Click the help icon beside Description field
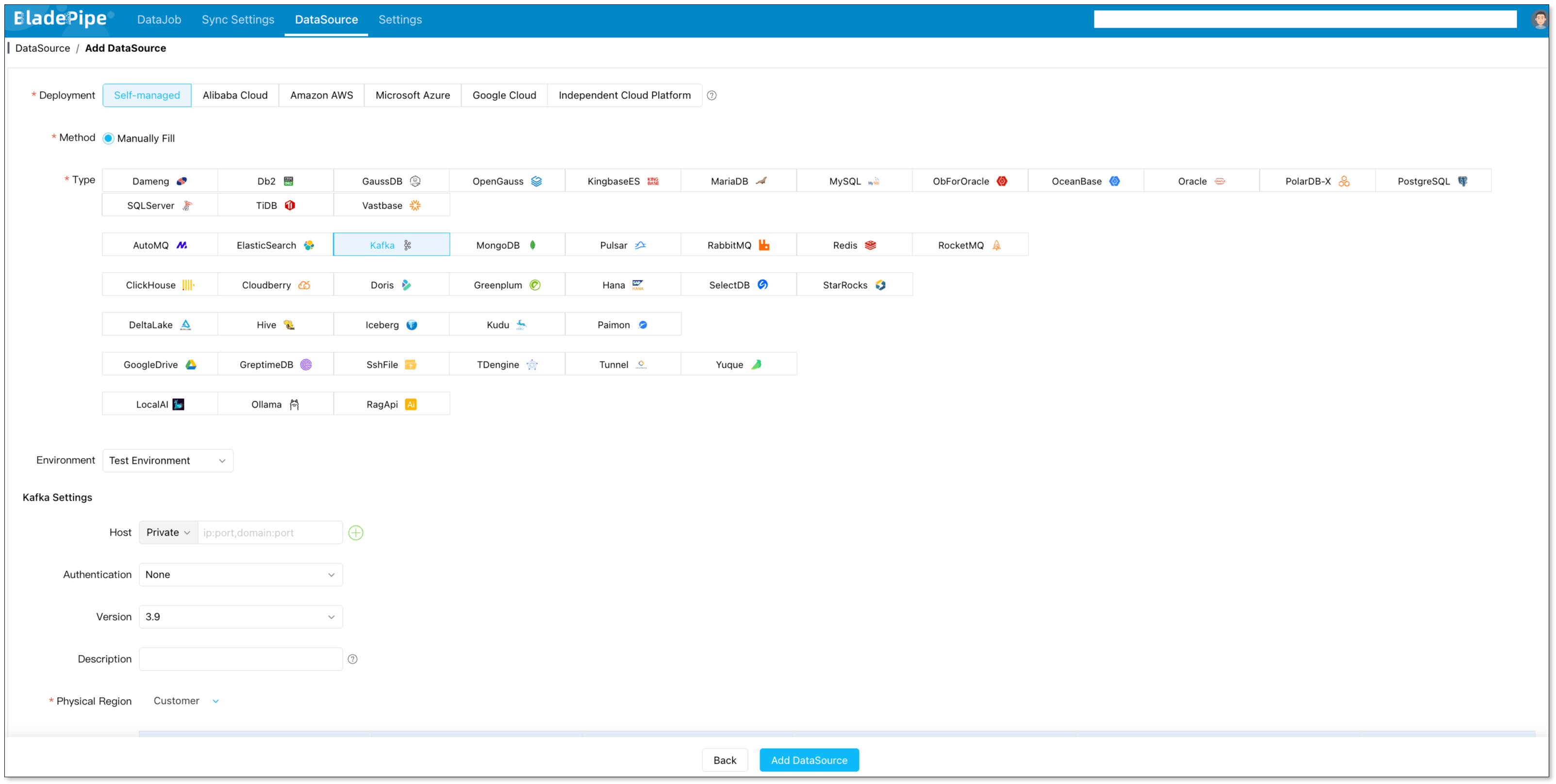 click(353, 659)
